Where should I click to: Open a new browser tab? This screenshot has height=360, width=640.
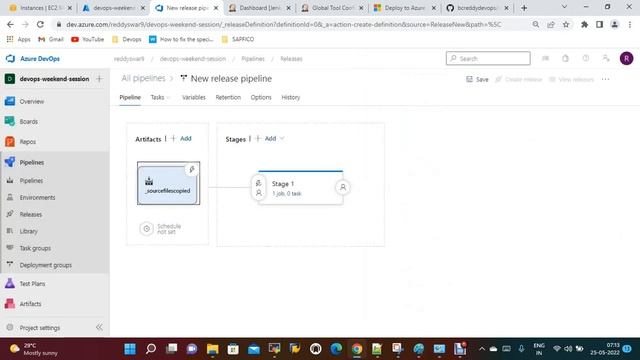tap(524, 8)
